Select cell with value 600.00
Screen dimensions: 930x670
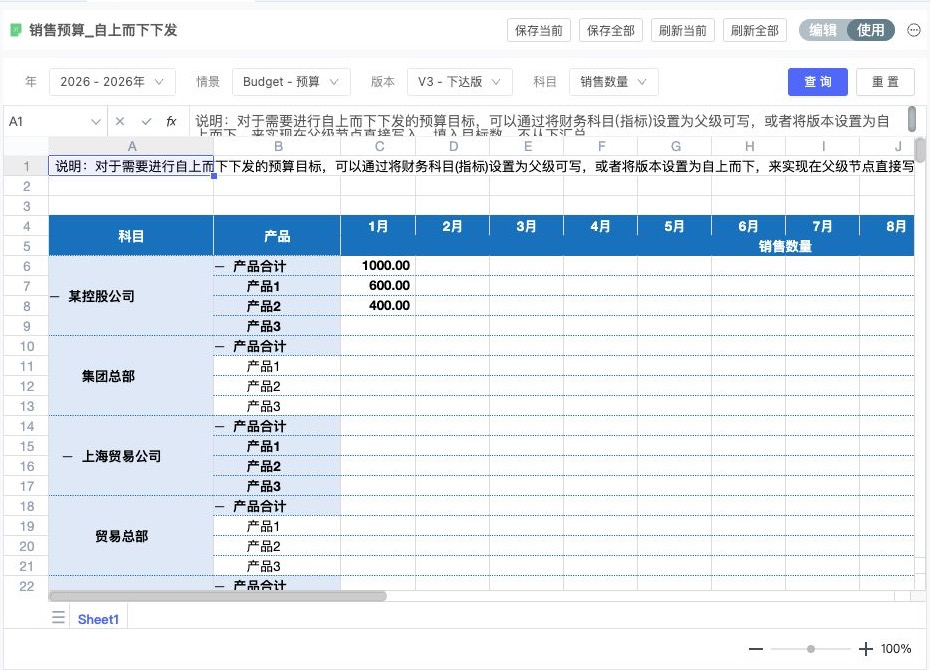378,286
